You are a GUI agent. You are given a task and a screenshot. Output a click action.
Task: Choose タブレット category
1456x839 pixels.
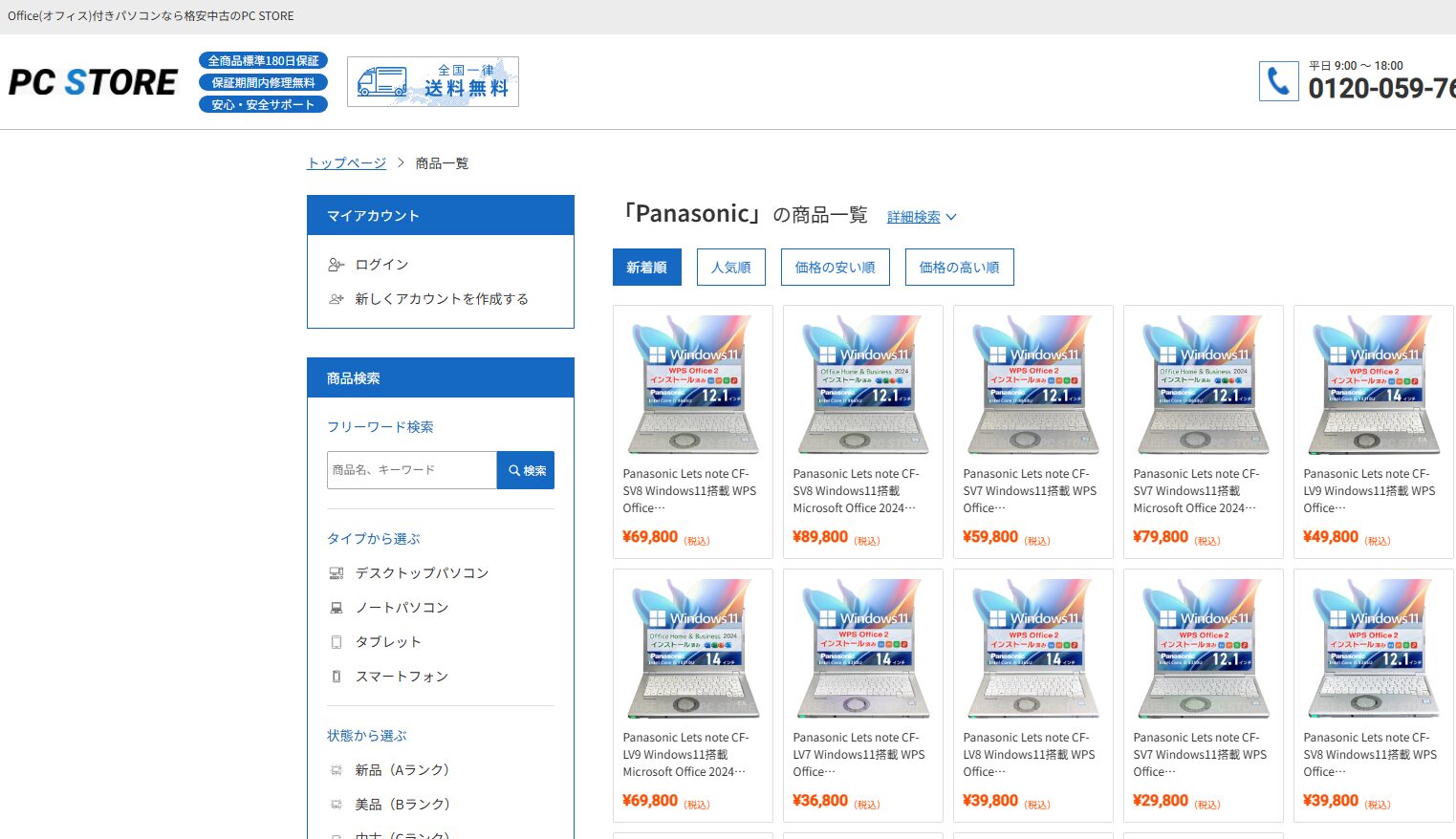click(x=388, y=642)
